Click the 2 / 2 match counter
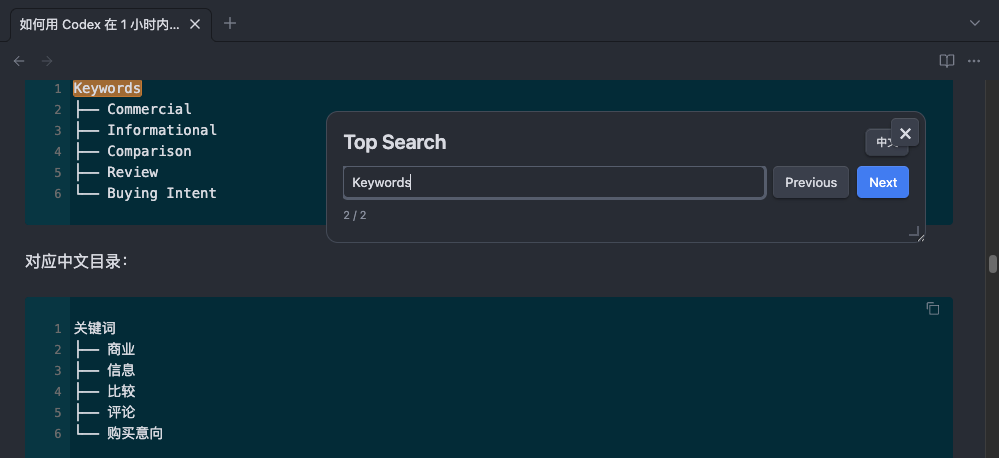 pyautogui.click(x=355, y=215)
